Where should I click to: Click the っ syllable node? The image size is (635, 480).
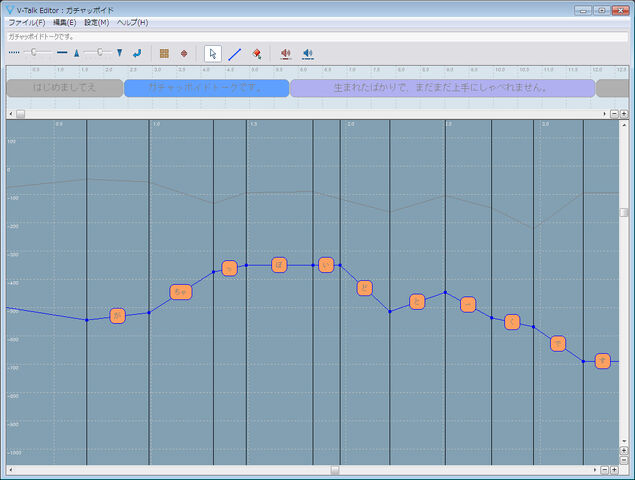tap(229, 268)
